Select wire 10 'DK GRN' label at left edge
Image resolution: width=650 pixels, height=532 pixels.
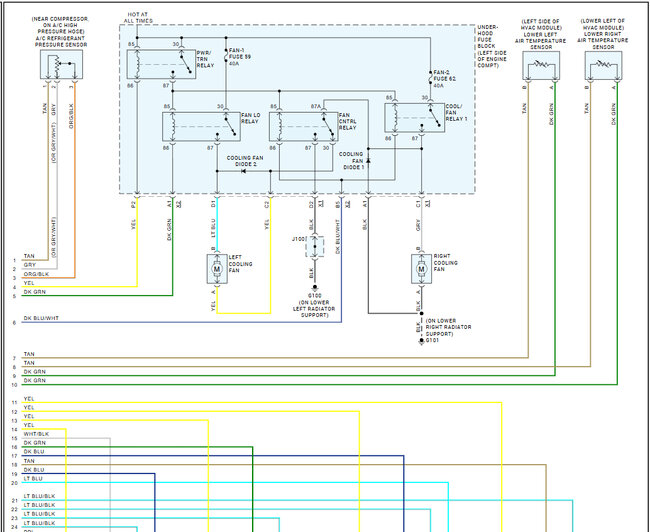34,380
